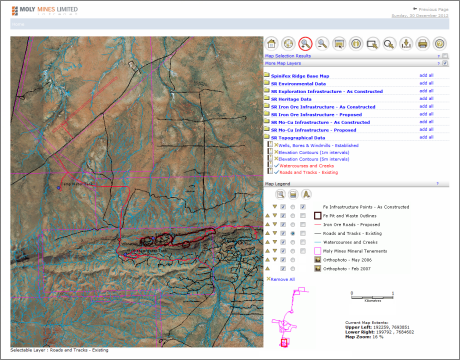Expand the SR Environmental Data folder
The image size is (460, 360).
[x=267, y=83]
